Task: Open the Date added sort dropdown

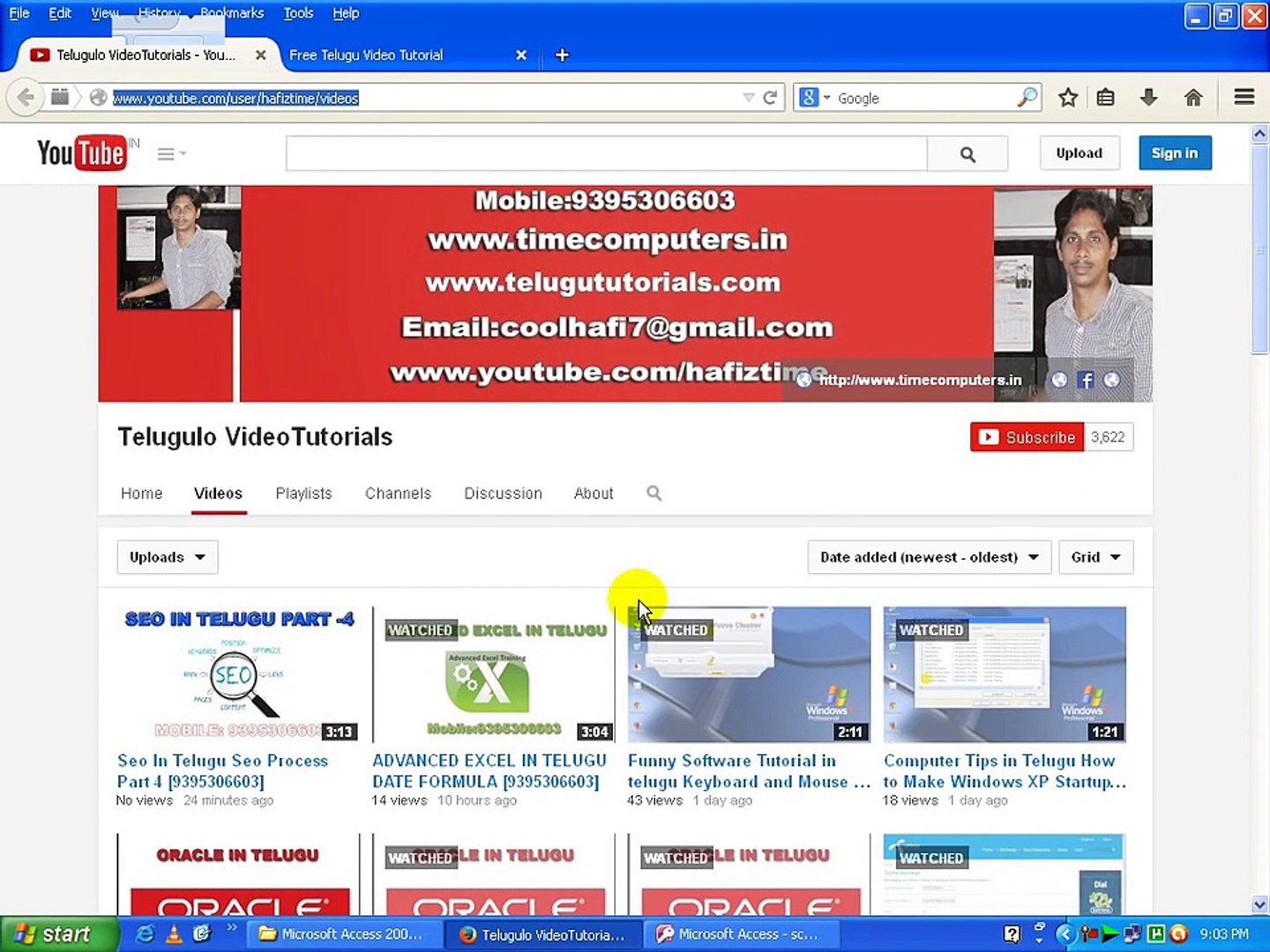Action: pyautogui.click(x=930, y=557)
